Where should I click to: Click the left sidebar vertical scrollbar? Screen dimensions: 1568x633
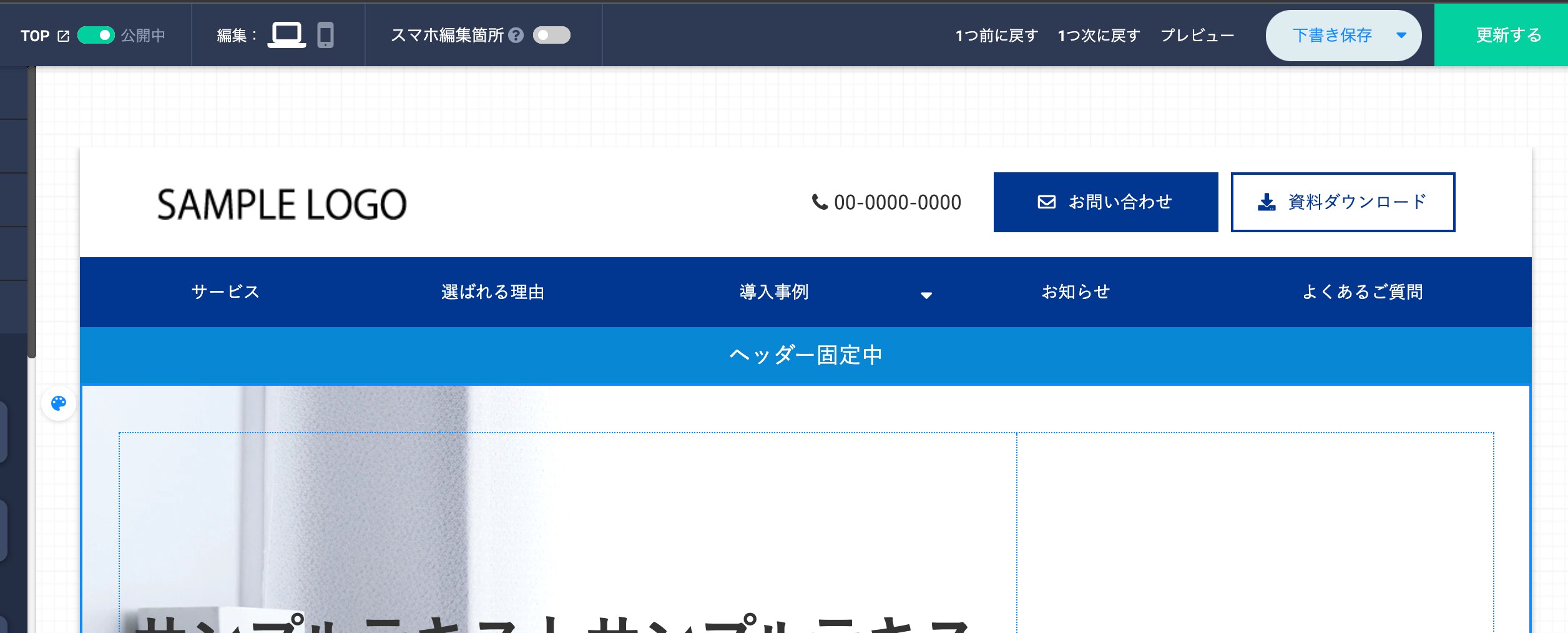32,212
